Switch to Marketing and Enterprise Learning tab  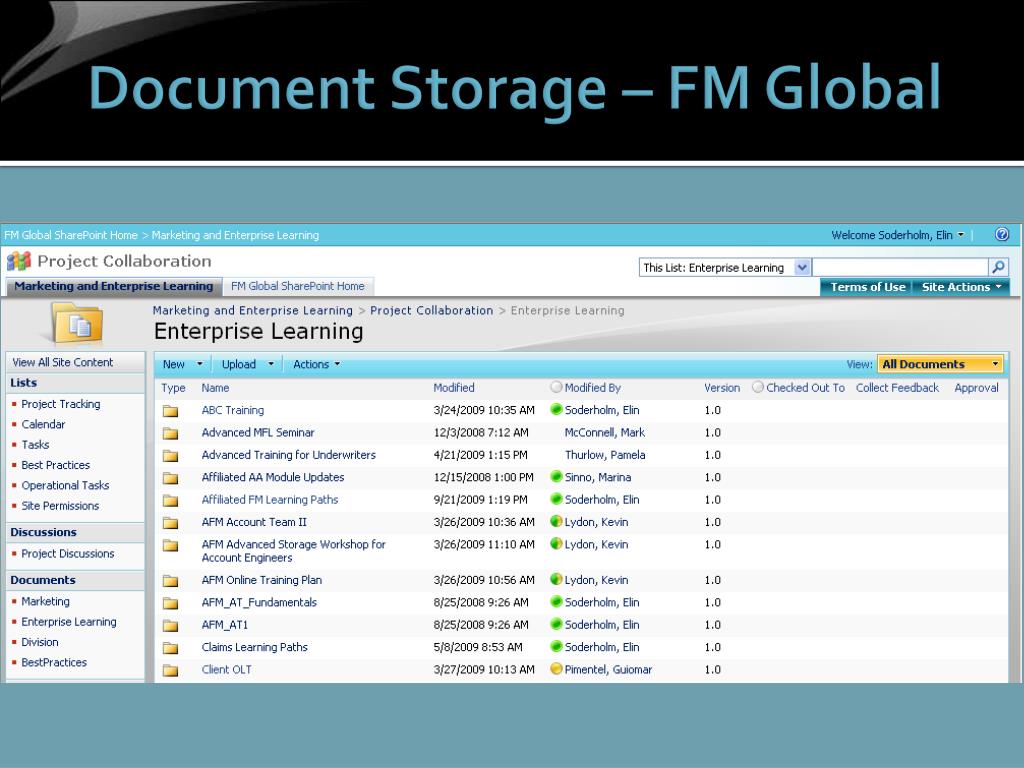pyautogui.click(x=114, y=286)
